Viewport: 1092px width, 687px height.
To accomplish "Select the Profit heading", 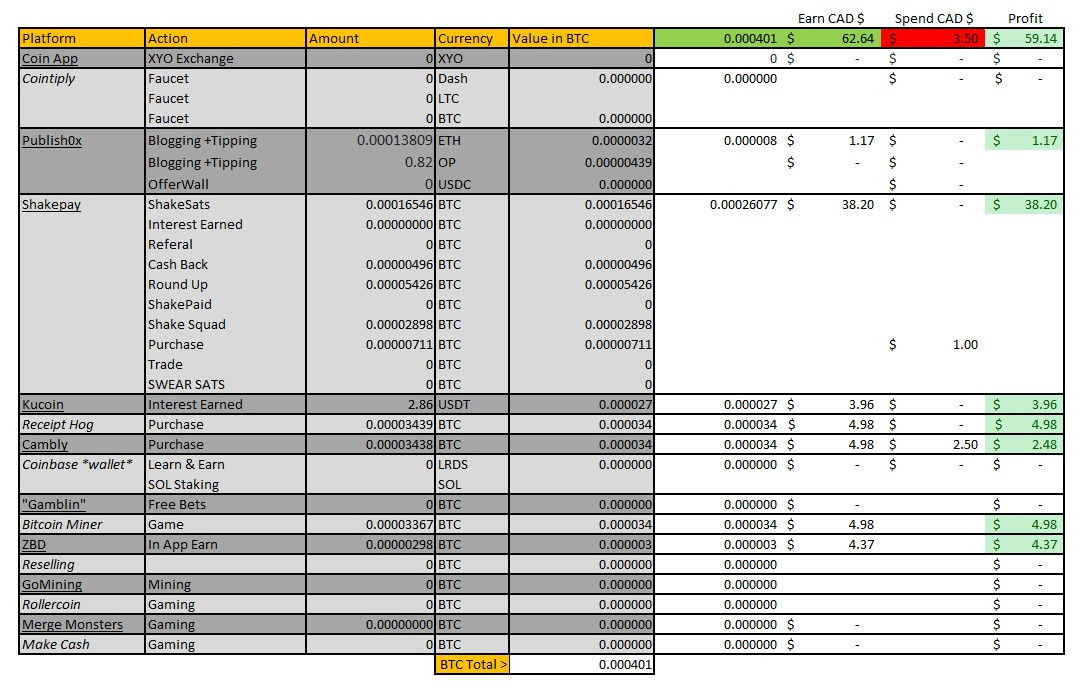I will (1025, 18).
